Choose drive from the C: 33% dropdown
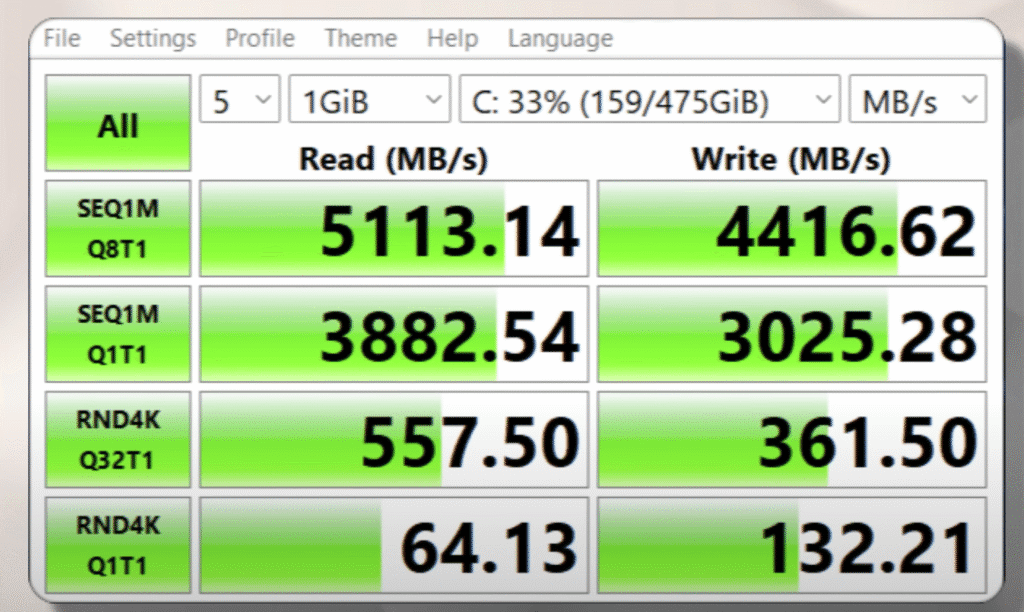Image resolution: width=1024 pixels, height=612 pixels. (x=649, y=100)
